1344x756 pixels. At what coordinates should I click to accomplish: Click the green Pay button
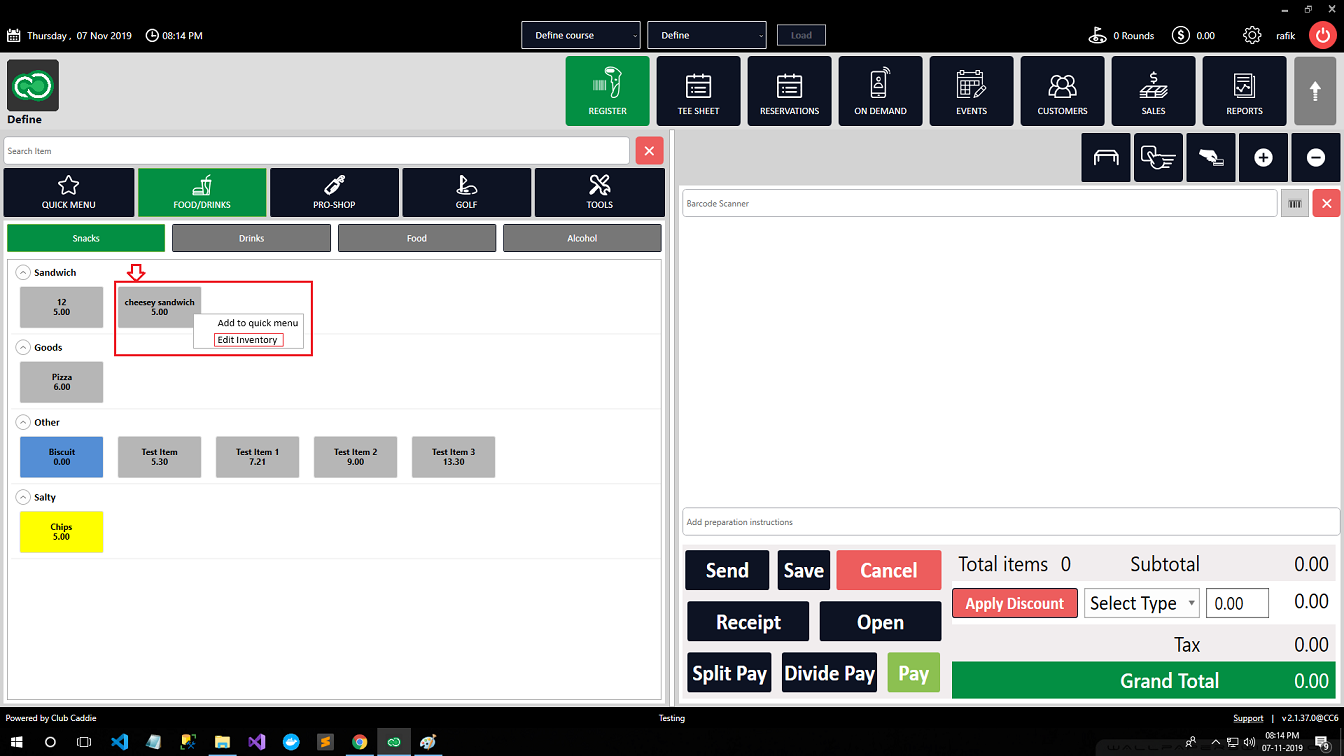914,673
